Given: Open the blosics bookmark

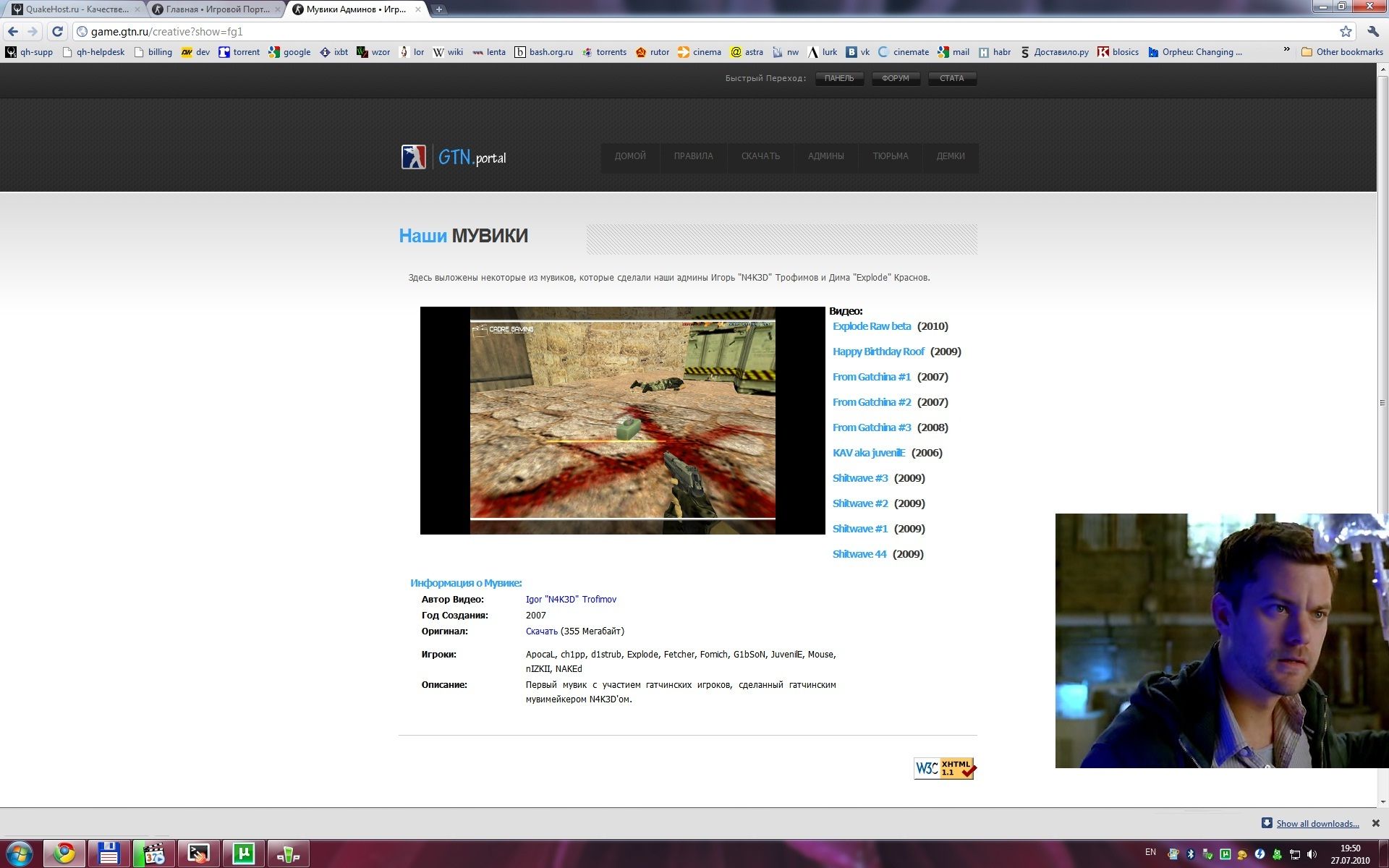Looking at the screenshot, I should tap(1118, 52).
